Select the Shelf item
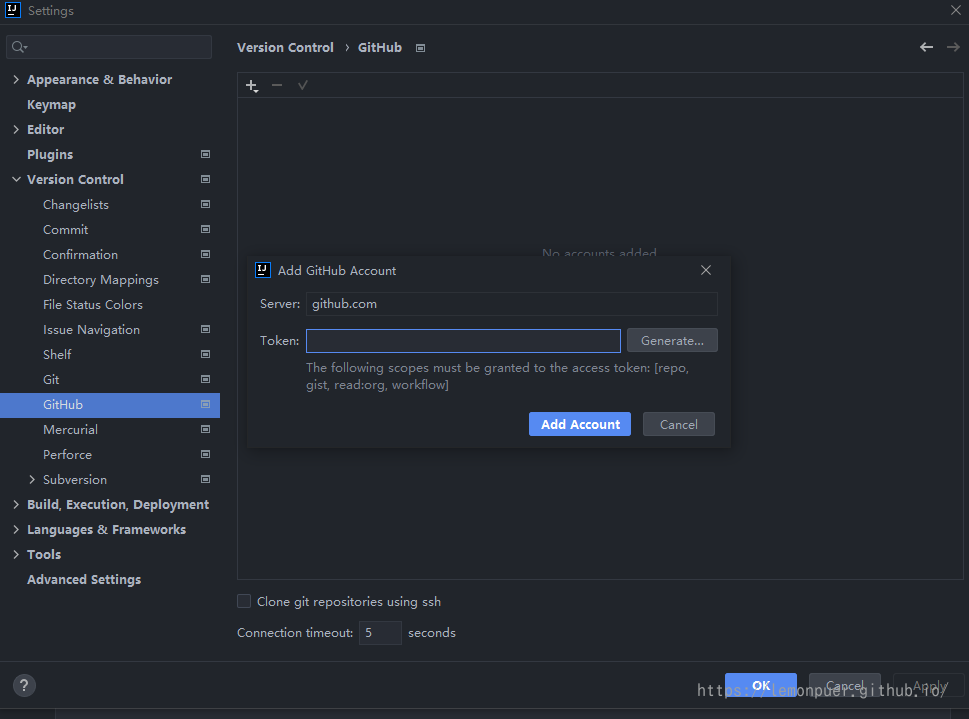 point(57,354)
